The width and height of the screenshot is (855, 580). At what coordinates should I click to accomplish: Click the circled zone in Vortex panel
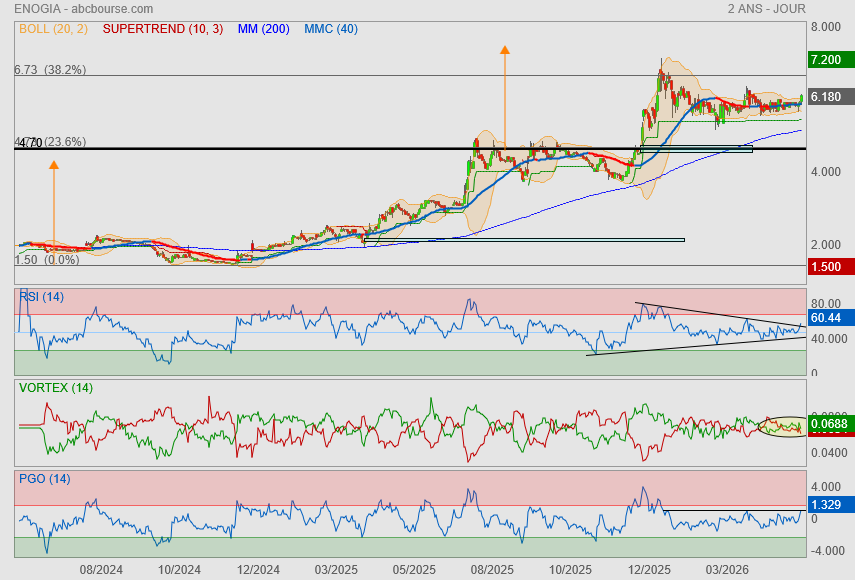783,427
